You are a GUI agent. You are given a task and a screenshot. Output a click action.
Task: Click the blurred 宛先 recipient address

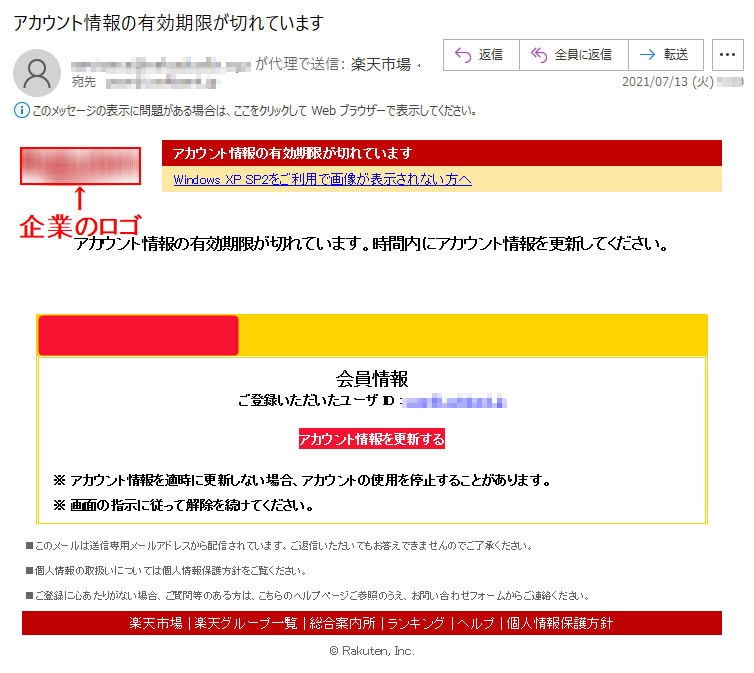pyautogui.click(x=161, y=83)
